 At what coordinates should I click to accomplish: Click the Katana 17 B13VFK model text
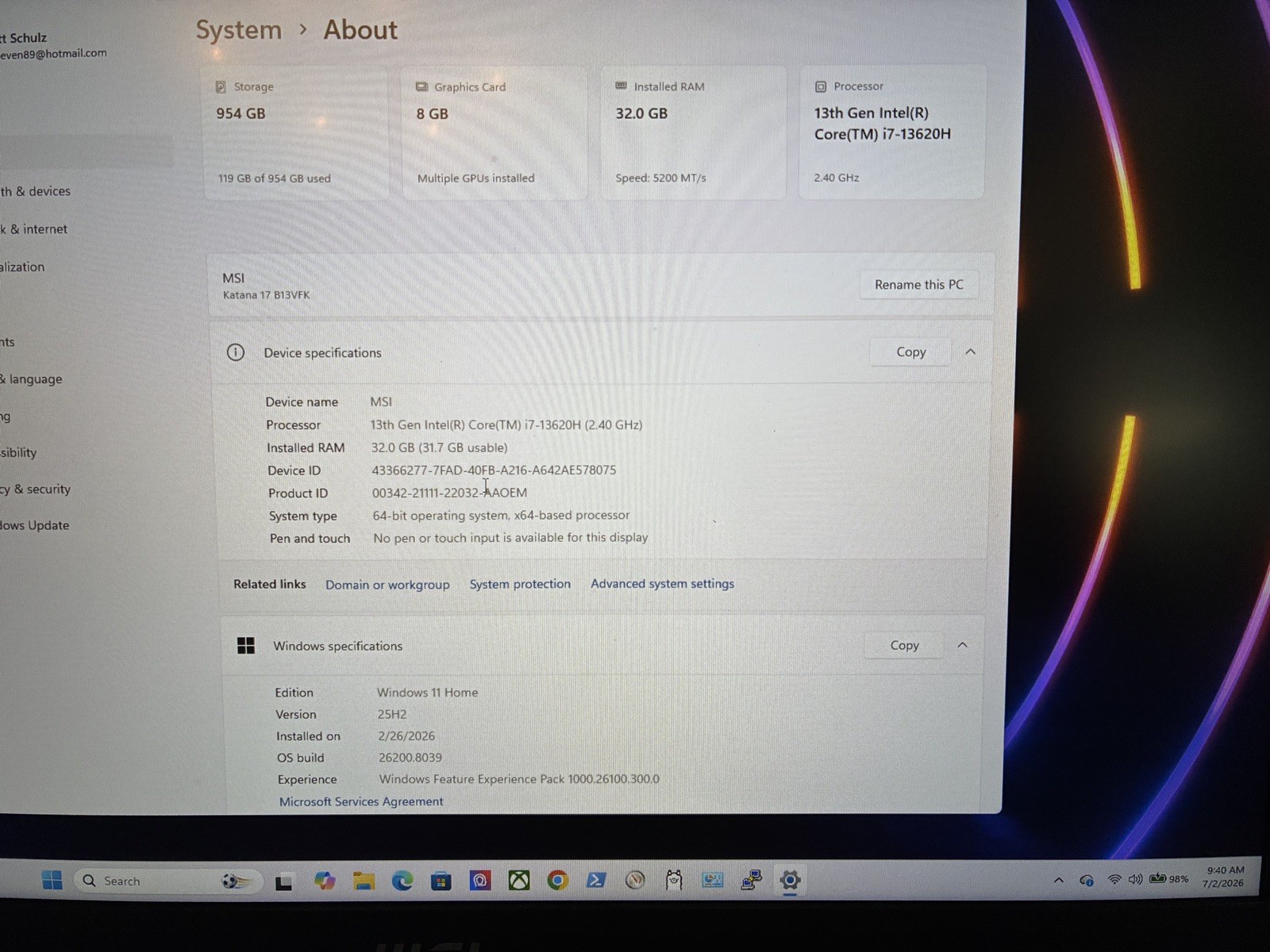coord(266,295)
